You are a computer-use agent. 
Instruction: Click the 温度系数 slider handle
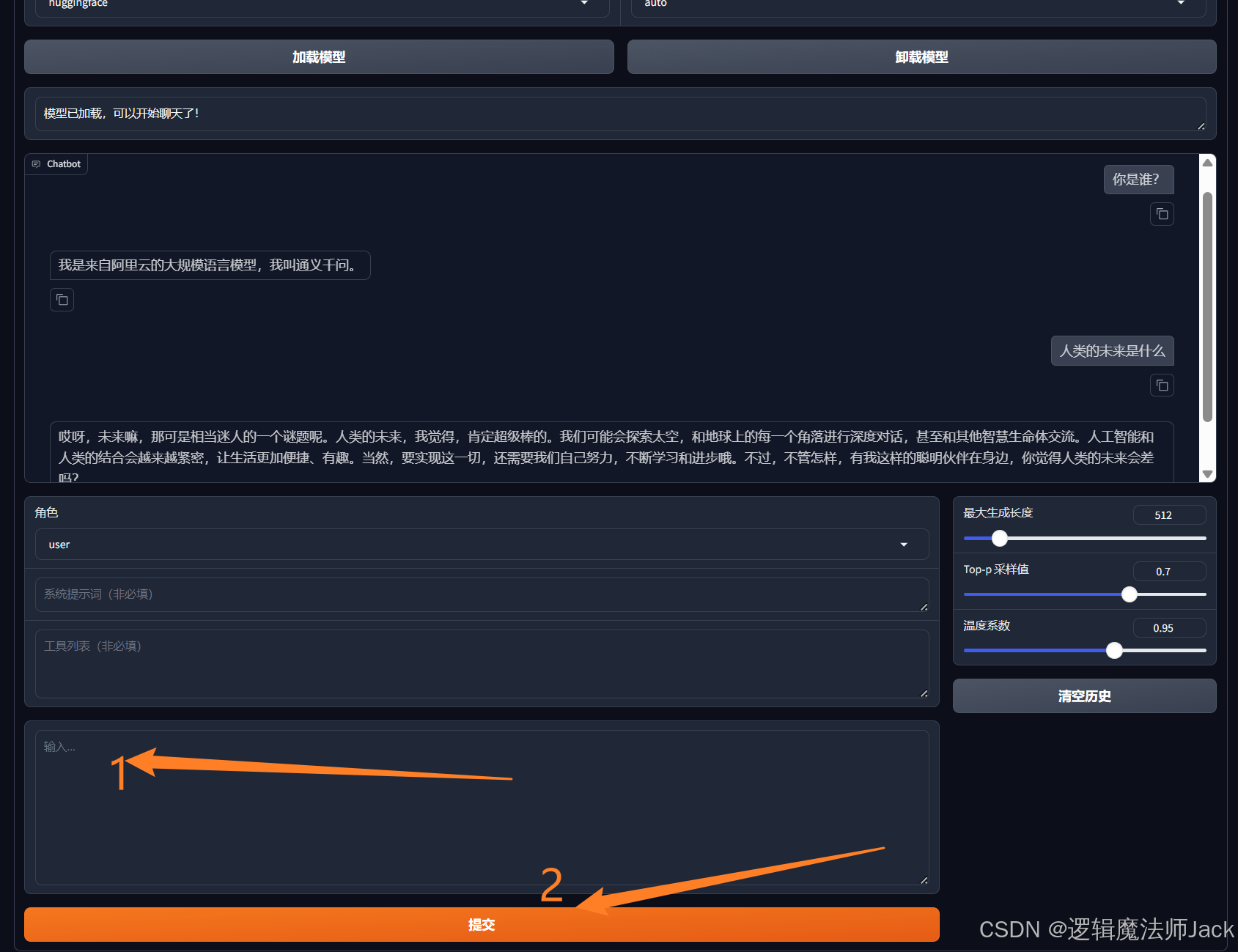(x=1114, y=650)
